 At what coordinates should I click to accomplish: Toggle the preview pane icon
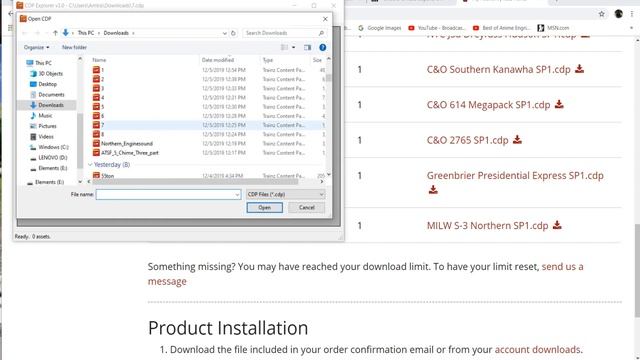pyautogui.click(x=307, y=47)
